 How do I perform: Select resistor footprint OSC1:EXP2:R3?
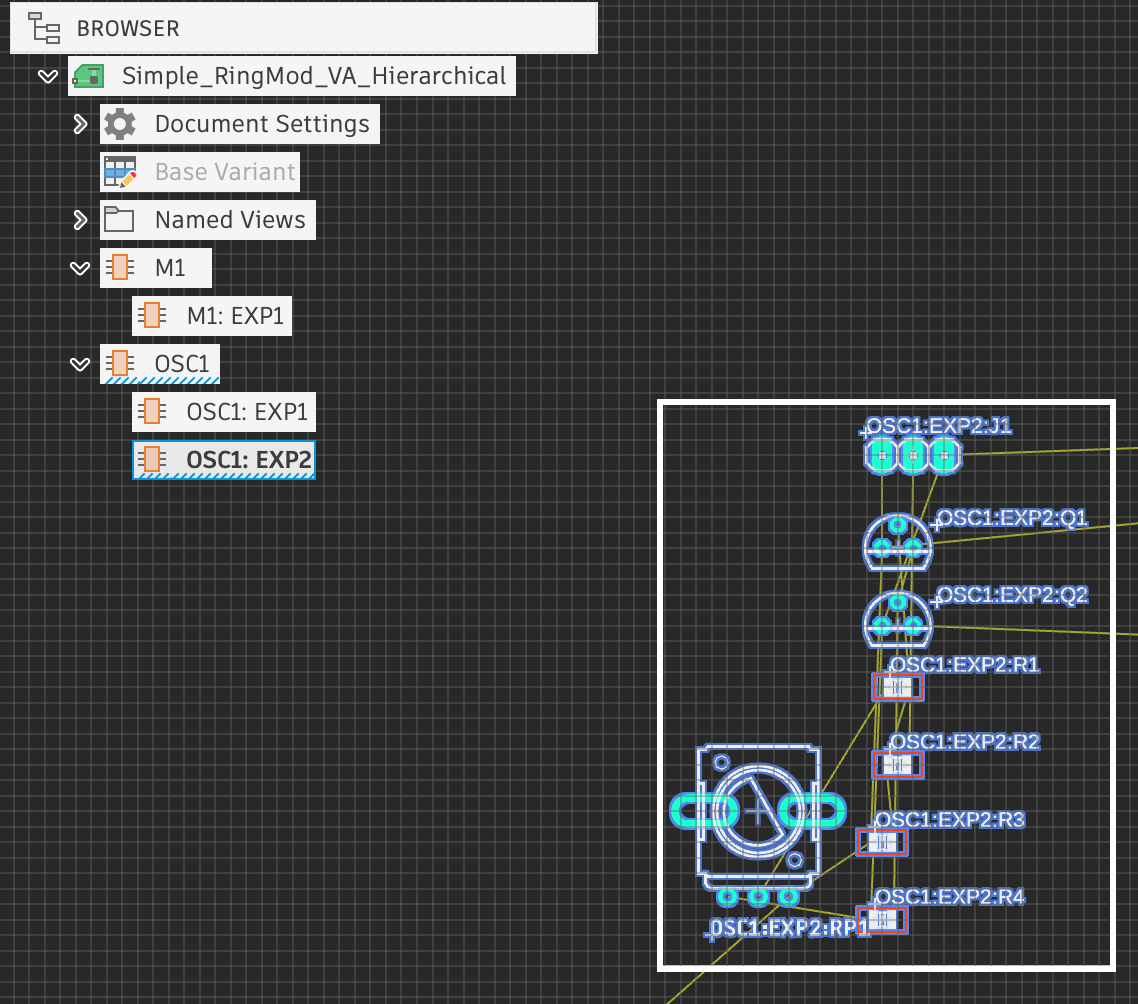(x=882, y=842)
